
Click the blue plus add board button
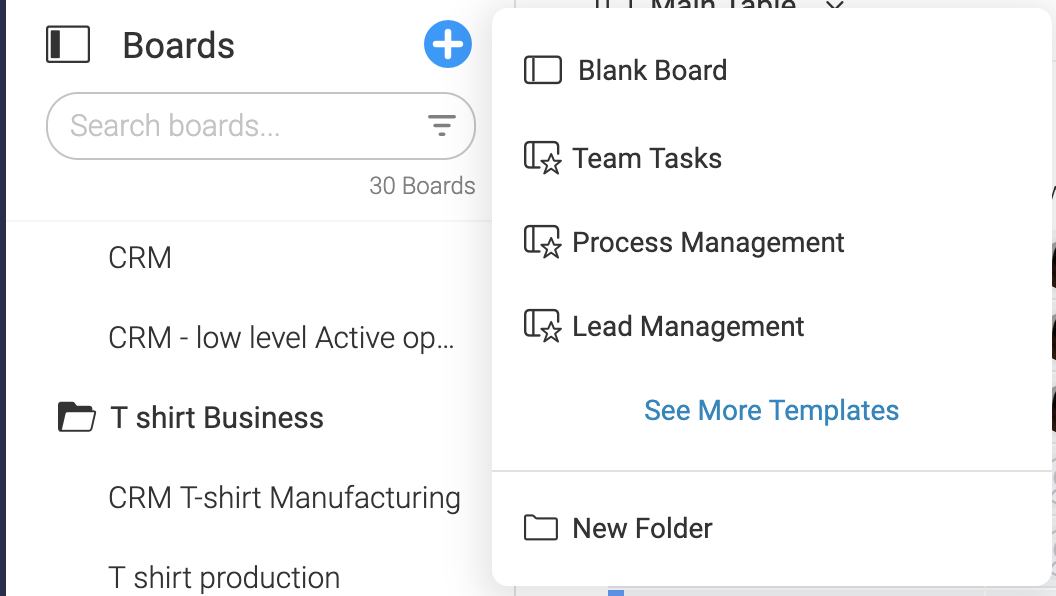coord(448,44)
